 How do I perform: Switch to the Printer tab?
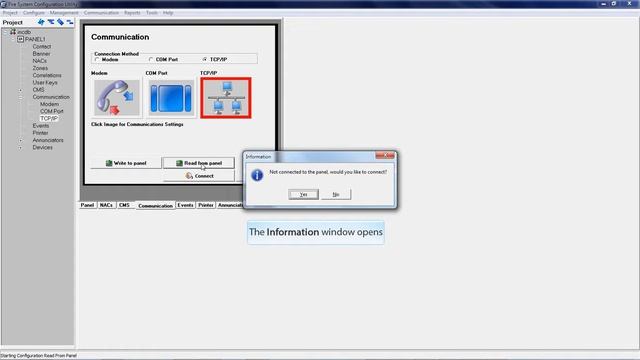206,205
